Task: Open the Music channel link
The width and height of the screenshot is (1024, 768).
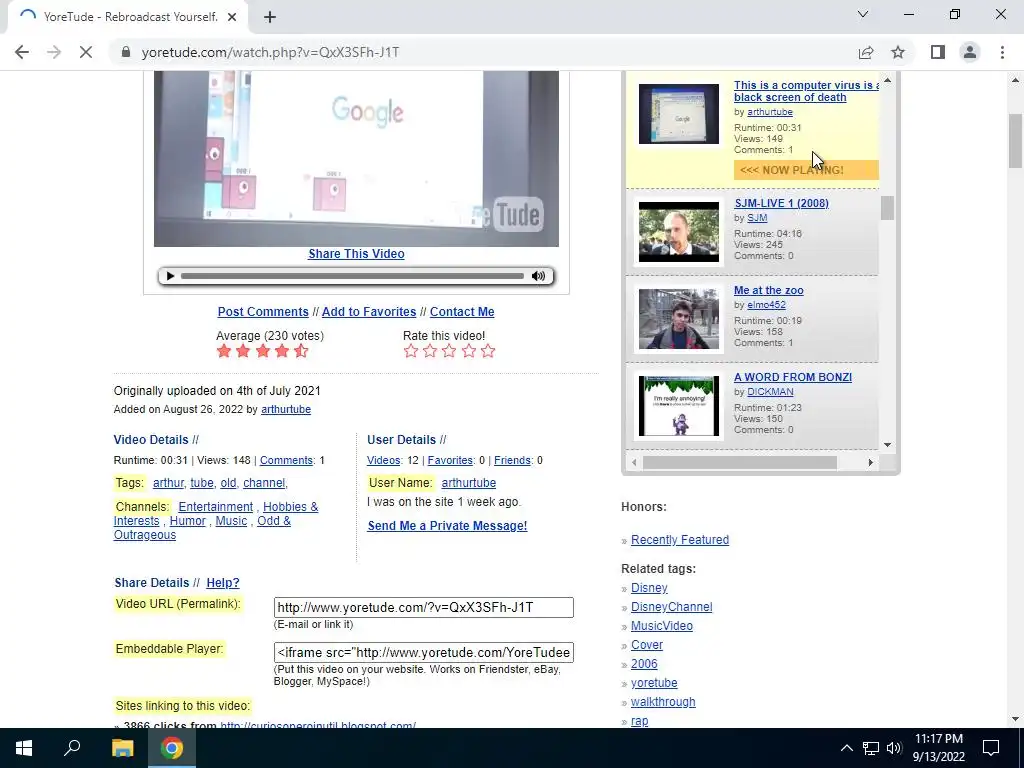Action: (x=231, y=521)
